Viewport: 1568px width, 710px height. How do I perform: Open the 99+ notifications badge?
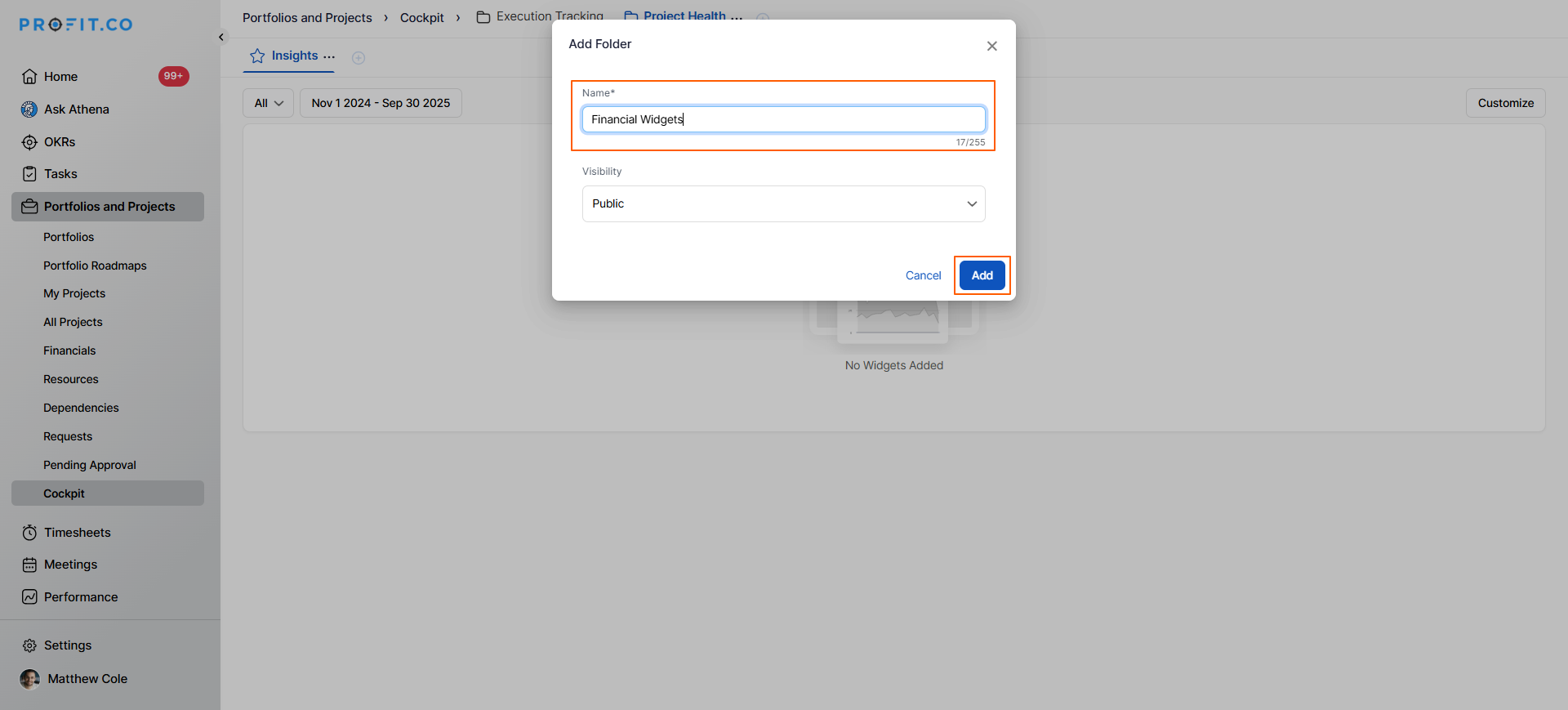pyautogui.click(x=173, y=76)
